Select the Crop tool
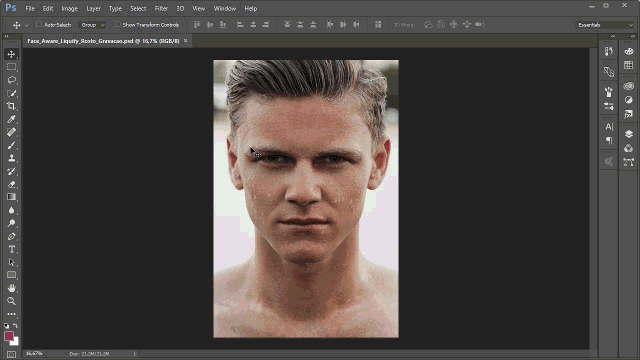This screenshot has width=640, height=360. (x=11, y=106)
